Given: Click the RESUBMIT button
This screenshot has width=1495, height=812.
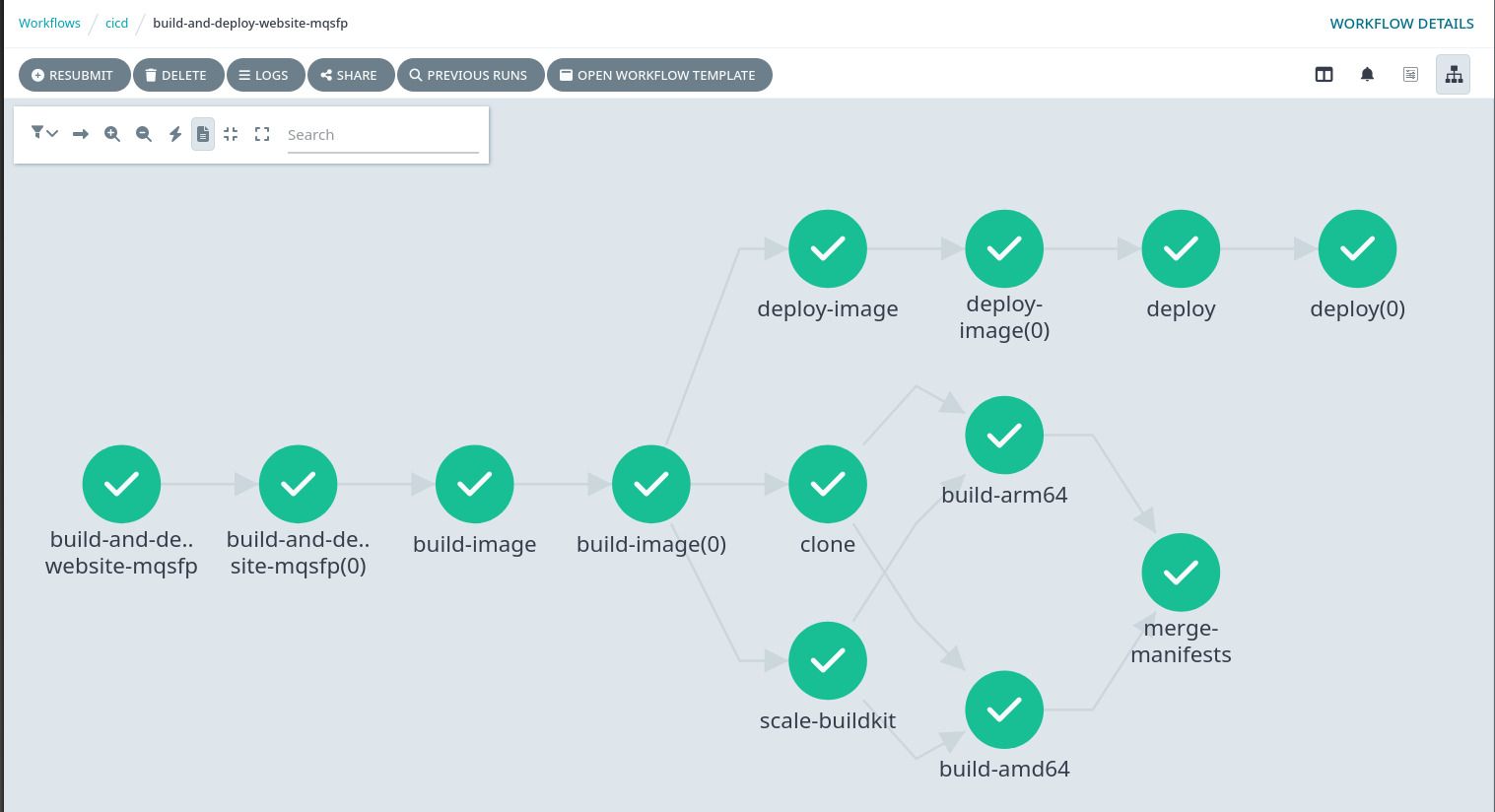Looking at the screenshot, I should pos(74,75).
